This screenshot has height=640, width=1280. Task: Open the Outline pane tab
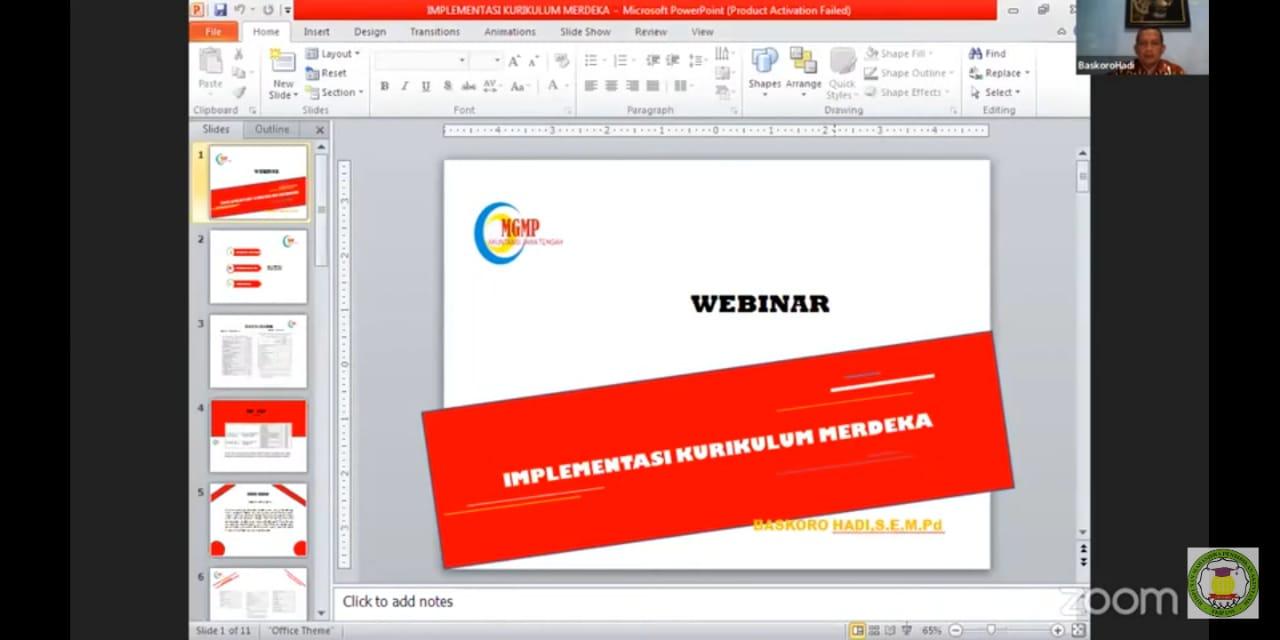[x=272, y=129]
